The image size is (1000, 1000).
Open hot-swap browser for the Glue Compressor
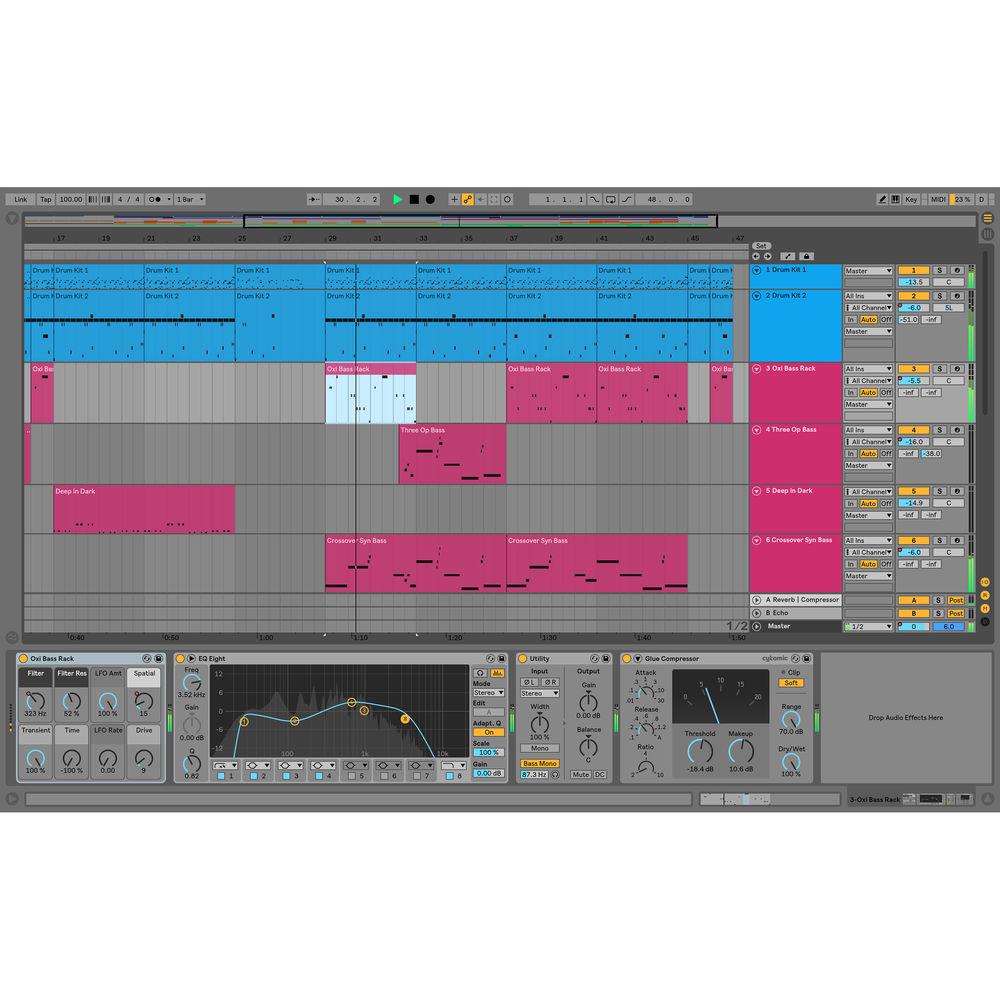(793, 658)
